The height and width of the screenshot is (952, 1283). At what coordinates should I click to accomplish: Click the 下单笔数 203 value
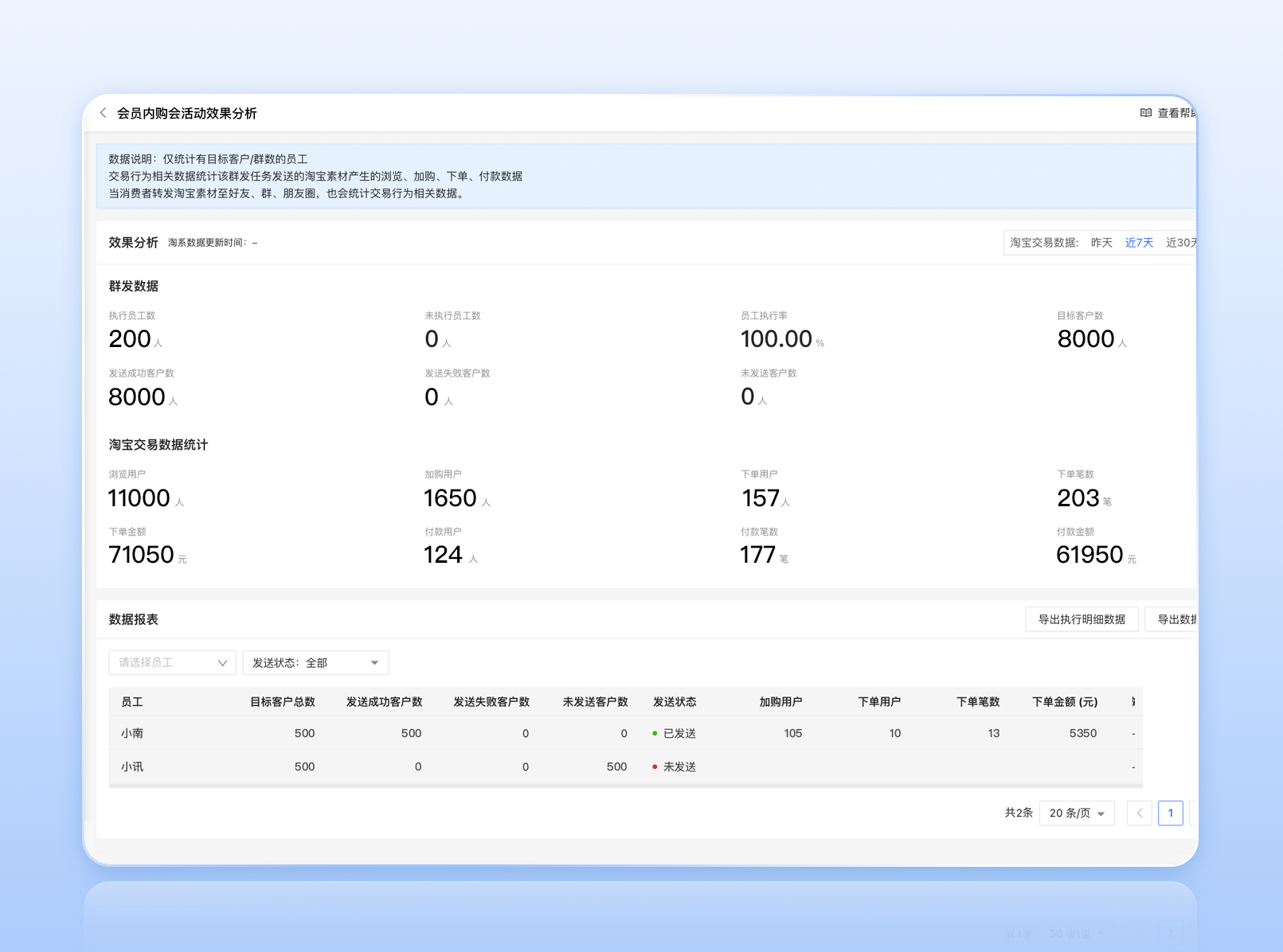[1078, 498]
